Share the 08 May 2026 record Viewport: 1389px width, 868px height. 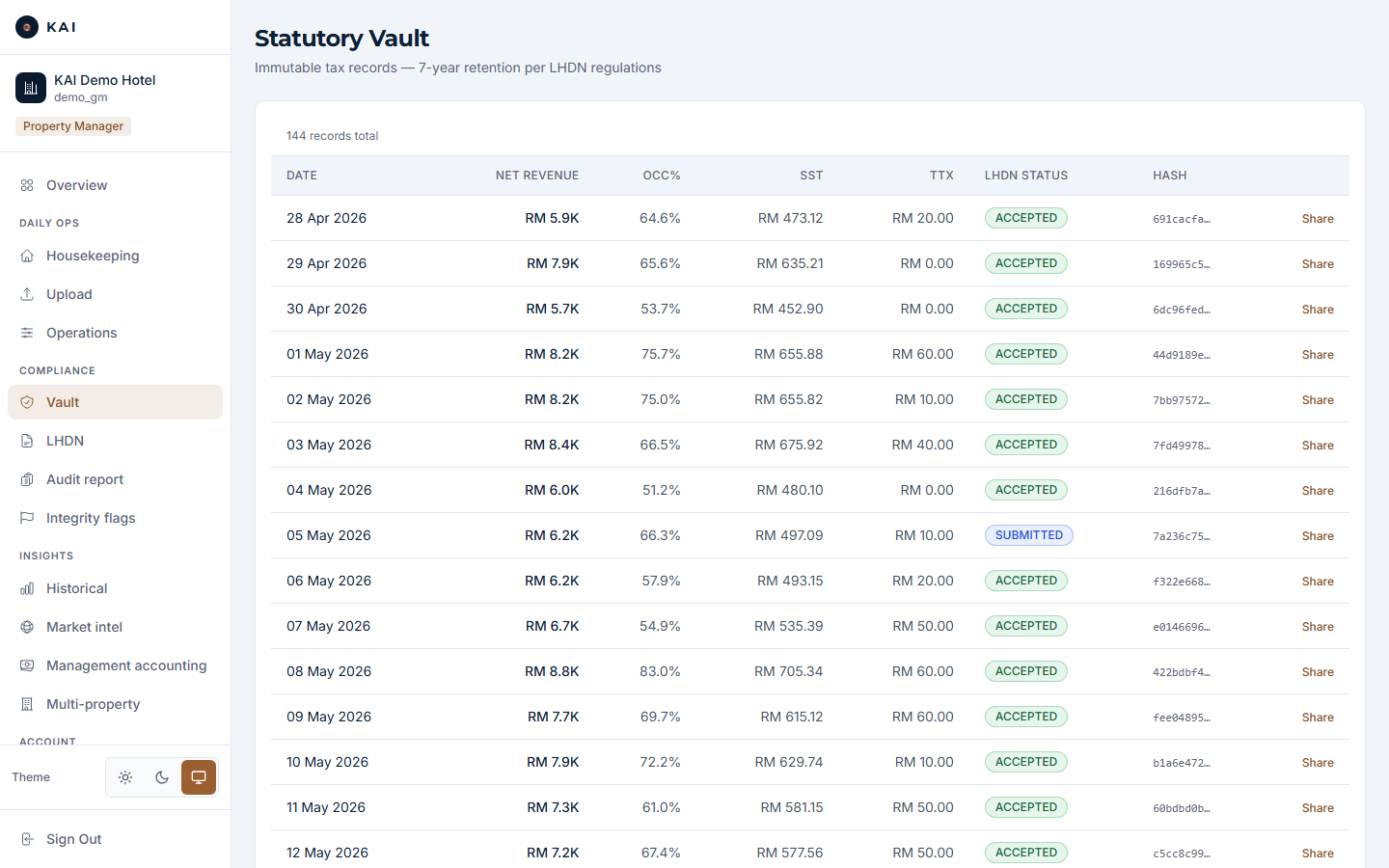click(x=1318, y=672)
